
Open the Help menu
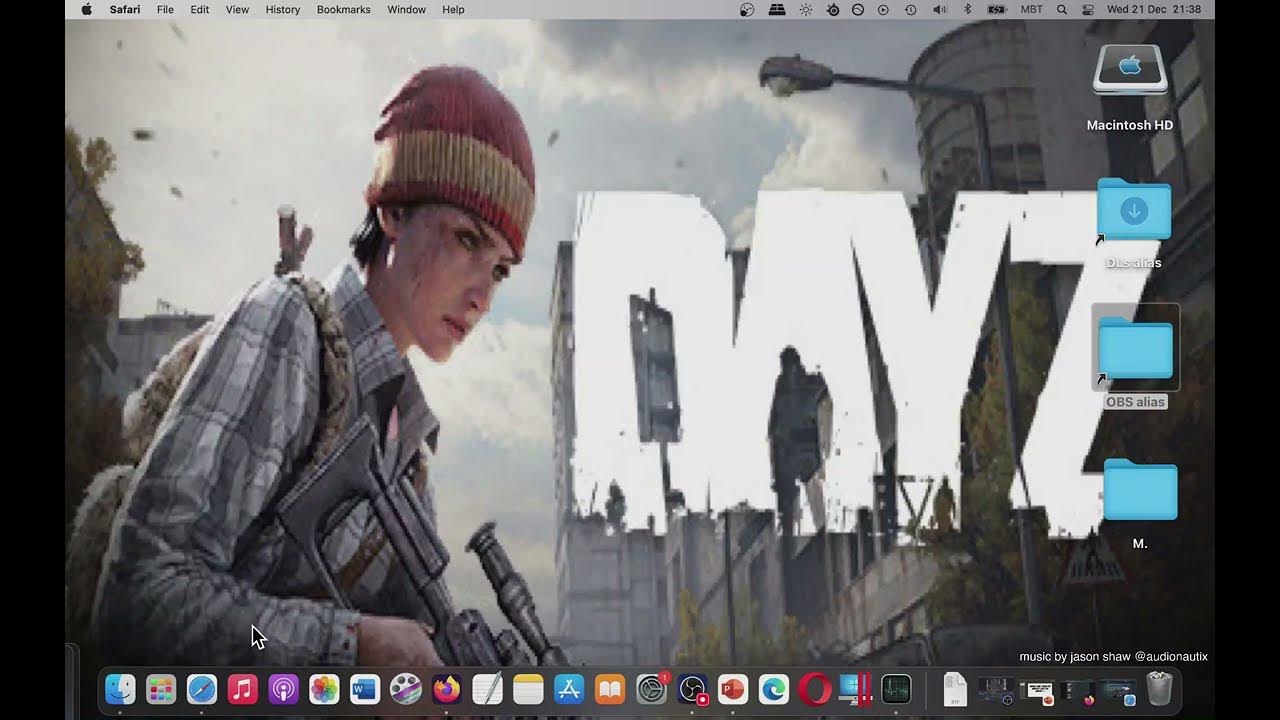[x=453, y=9]
